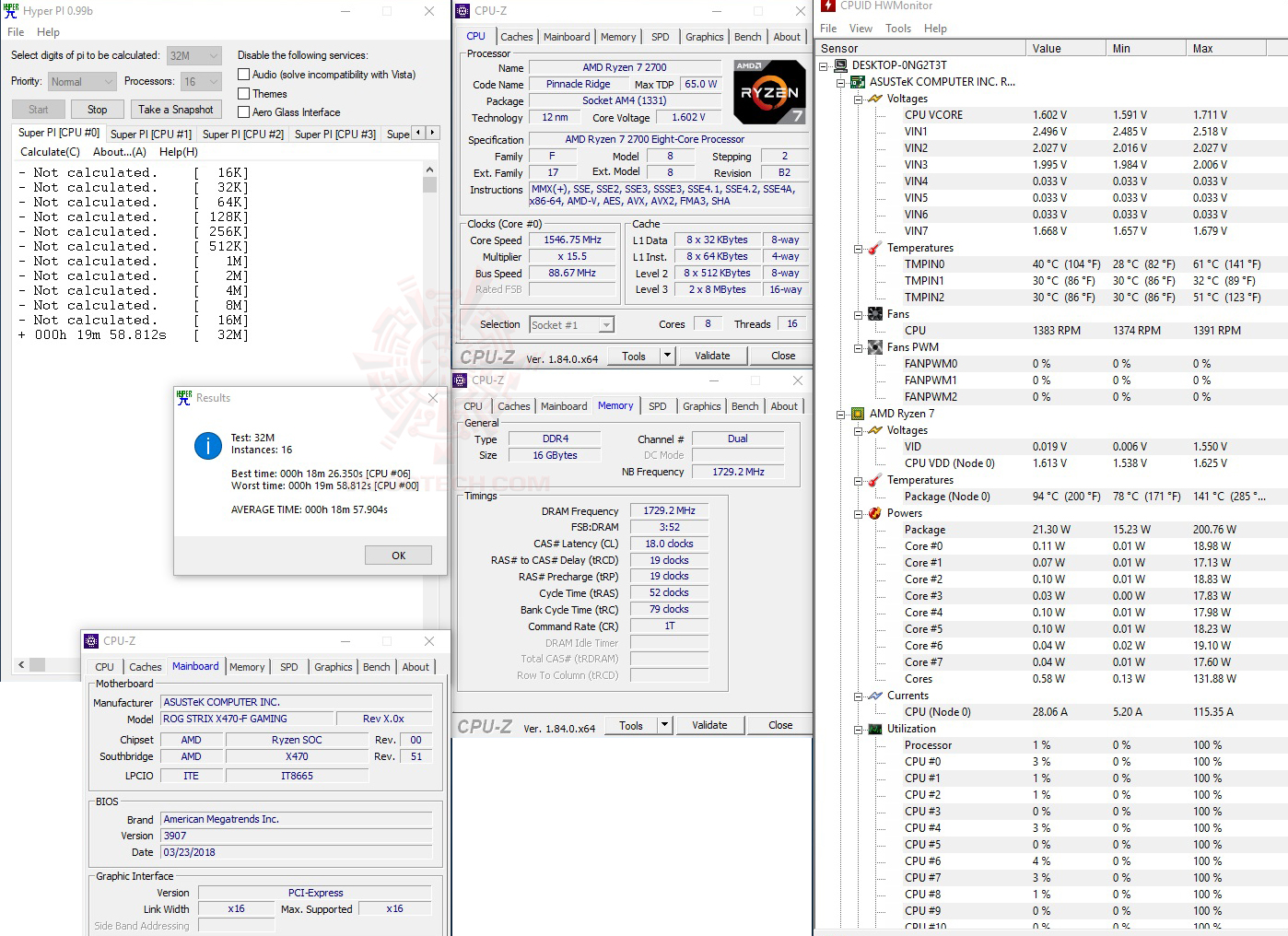Viewport: 1288px width, 936px height.
Task: Open the digits of pi dropdown showing 32M
Action: (x=215, y=55)
